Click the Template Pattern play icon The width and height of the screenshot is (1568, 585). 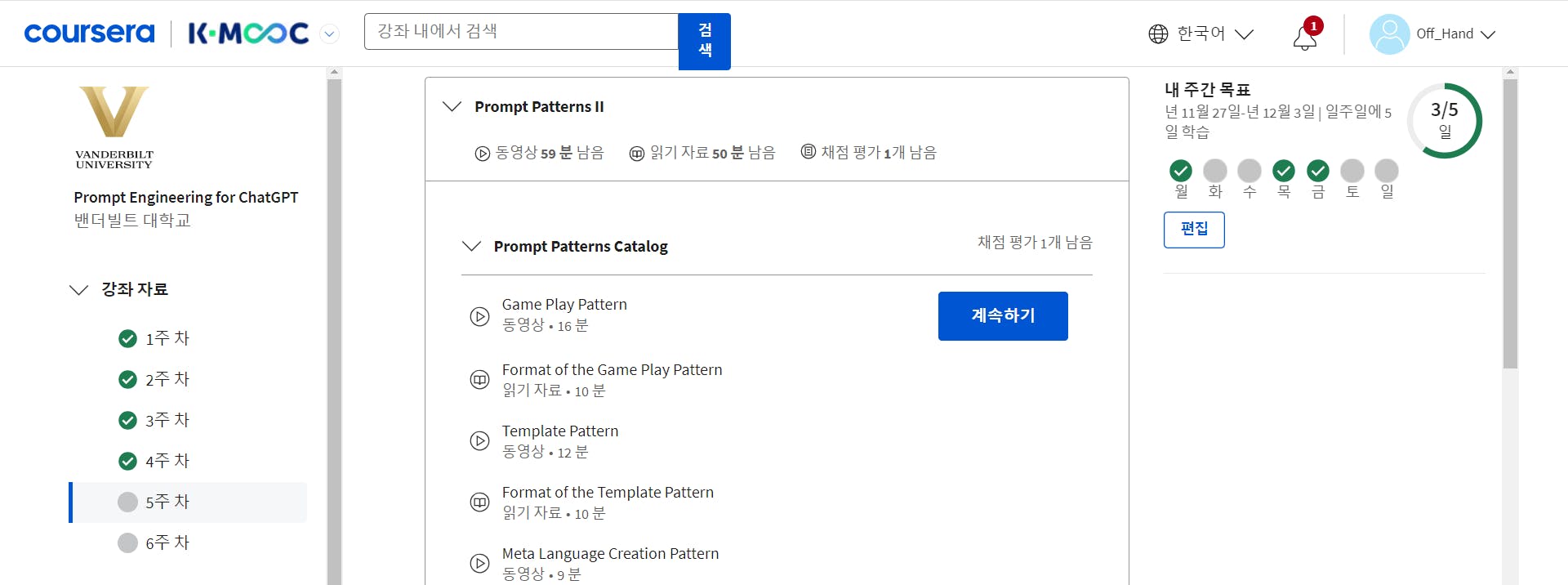[479, 441]
